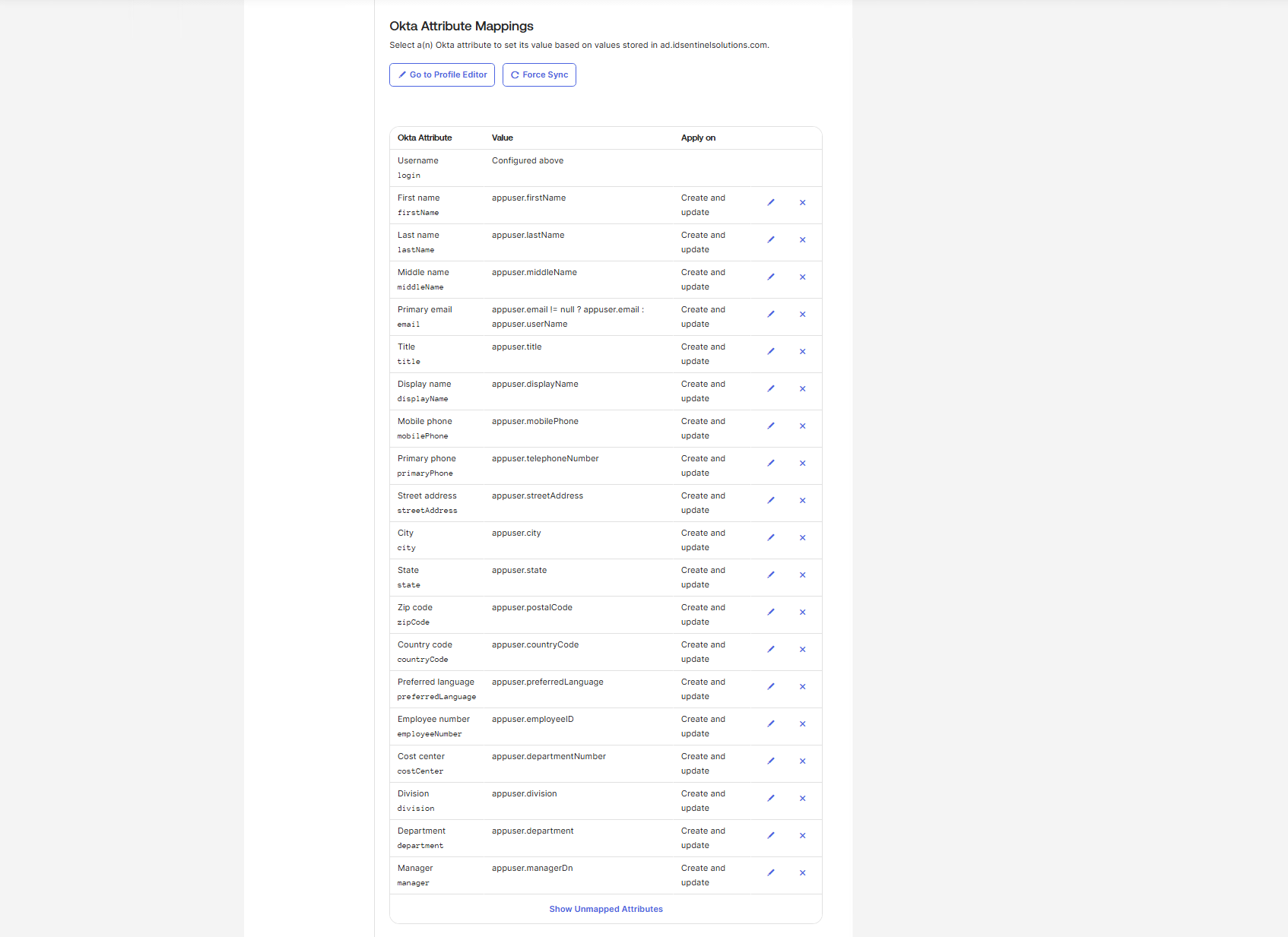Click the appuser.employeeID value

coord(532,719)
